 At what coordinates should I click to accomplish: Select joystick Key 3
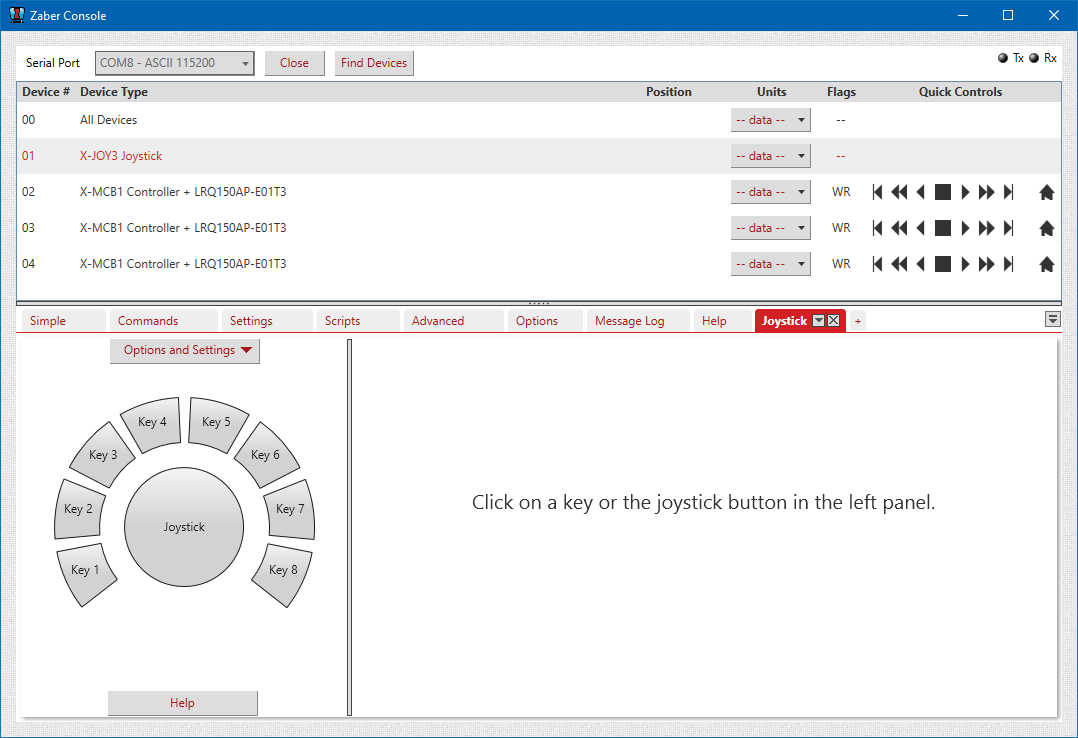103,455
